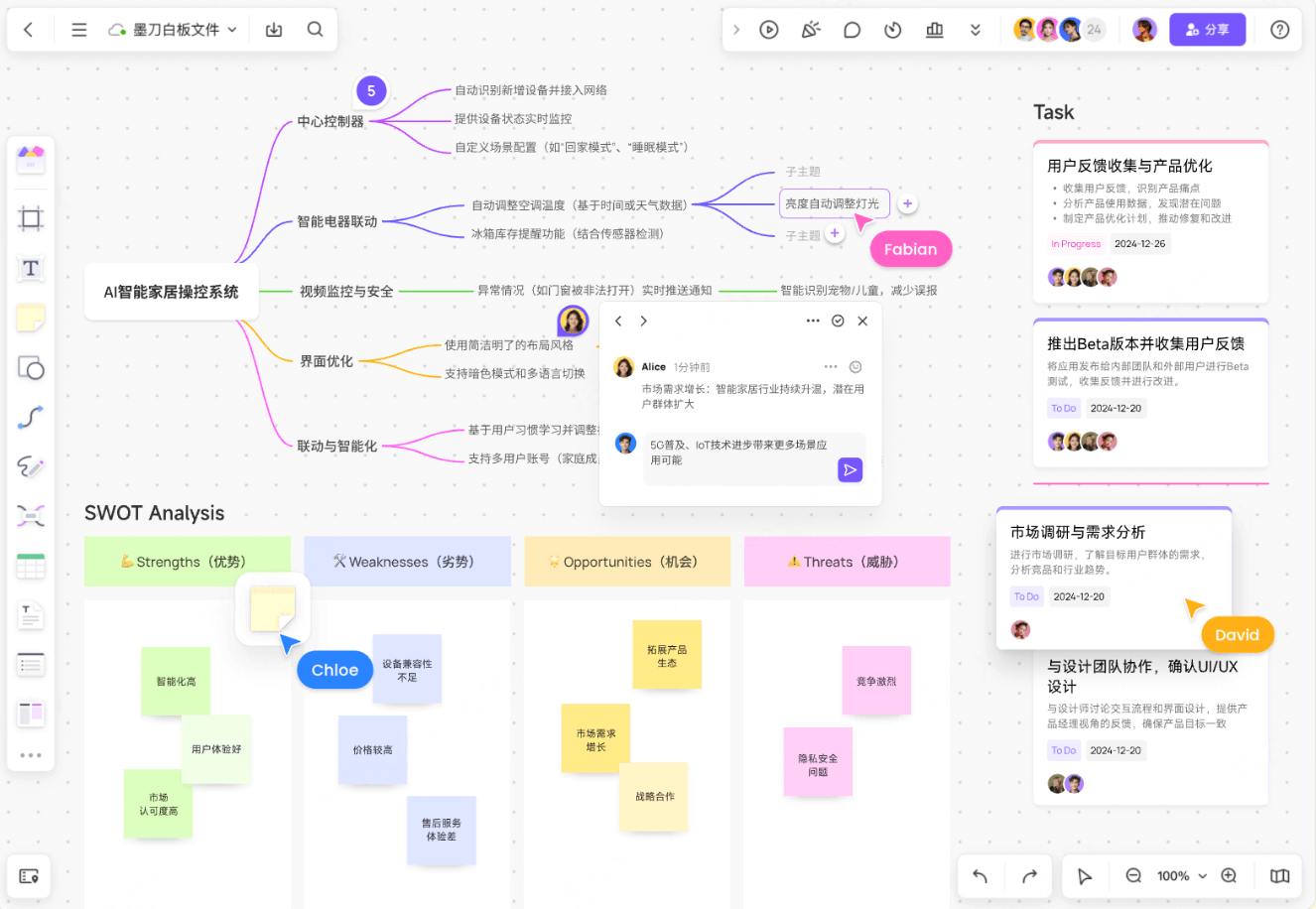The image size is (1316, 909).
Task: Open the Table tool
Action: click(30, 564)
